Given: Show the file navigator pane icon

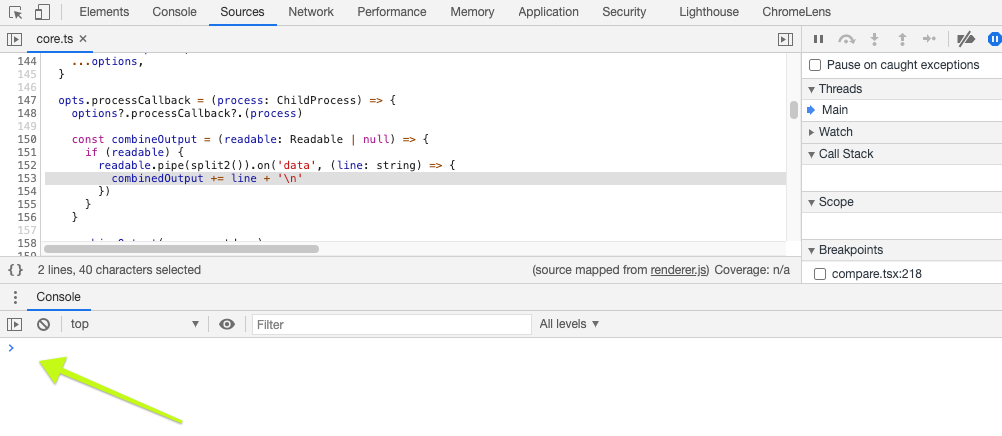Looking at the screenshot, I should pyautogui.click(x=14, y=39).
